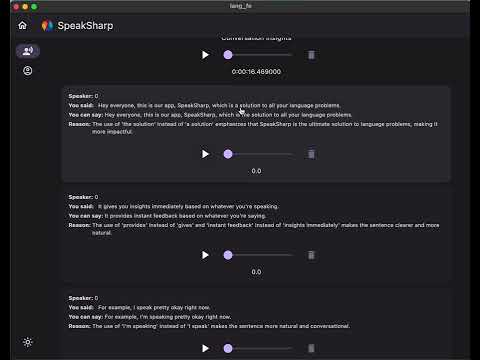Go to the home screen icon

tap(22, 25)
